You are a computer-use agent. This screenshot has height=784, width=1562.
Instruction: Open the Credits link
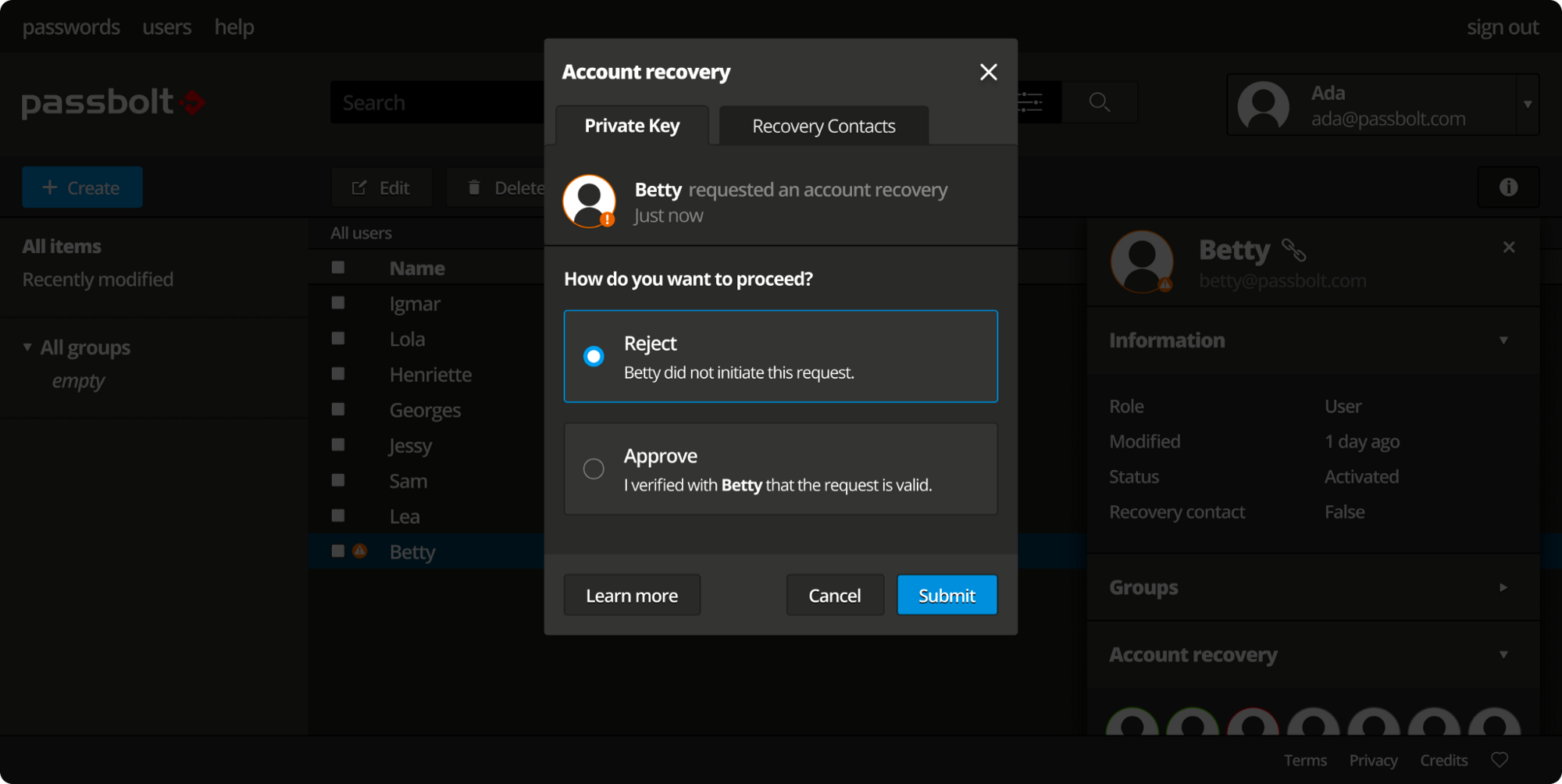[1444, 760]
